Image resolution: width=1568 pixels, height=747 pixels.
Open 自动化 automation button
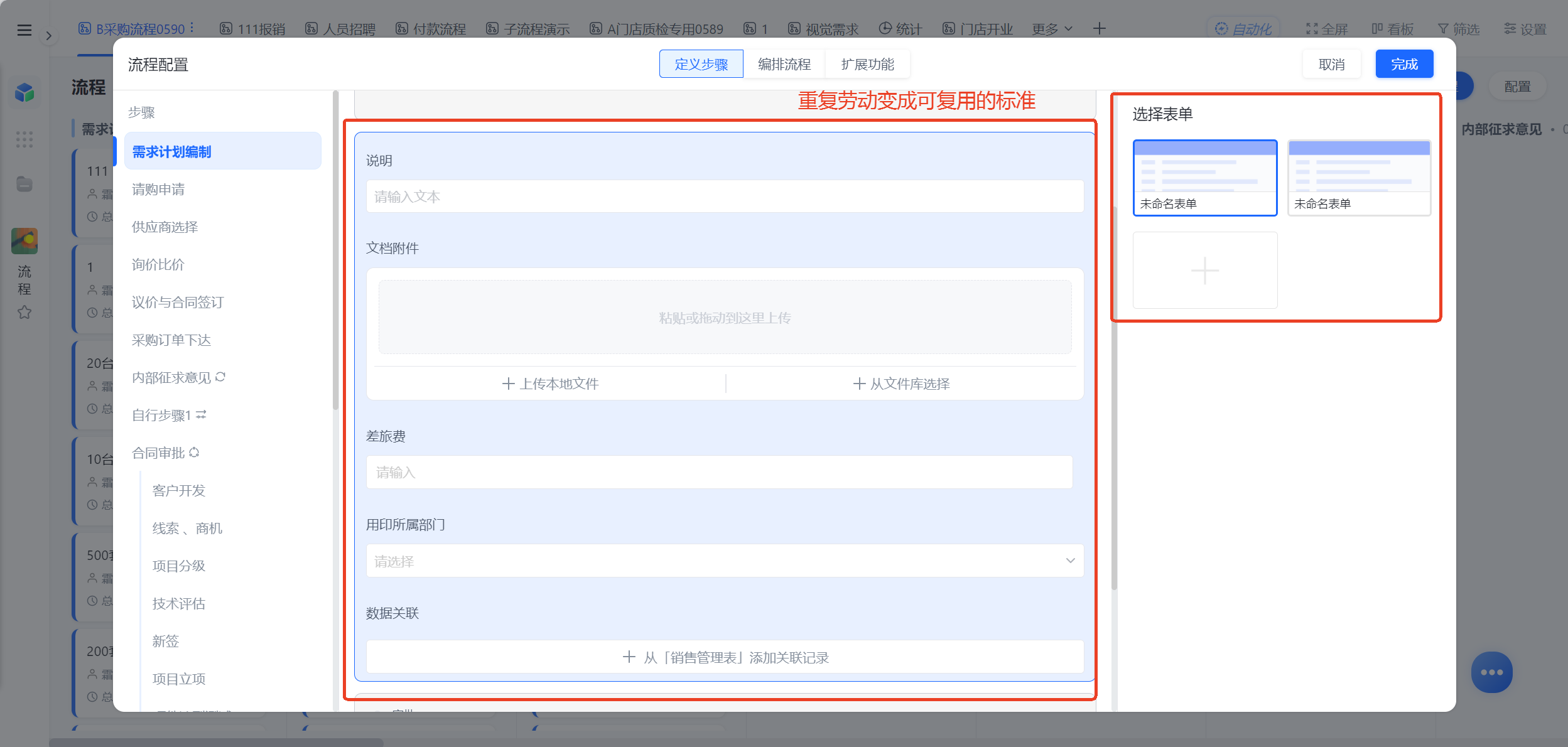click(1243, 29)
